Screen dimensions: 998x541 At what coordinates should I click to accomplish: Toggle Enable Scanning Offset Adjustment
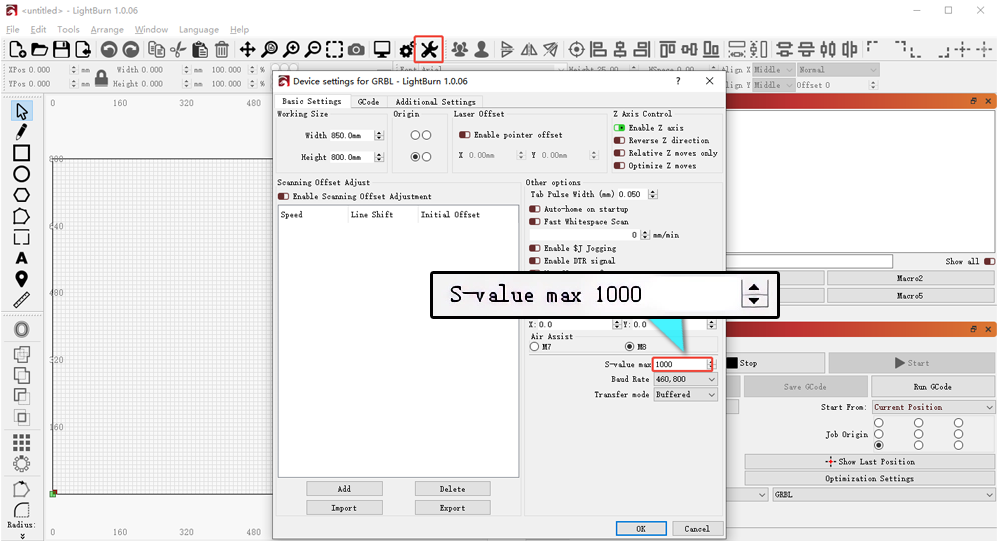(283, 197)
